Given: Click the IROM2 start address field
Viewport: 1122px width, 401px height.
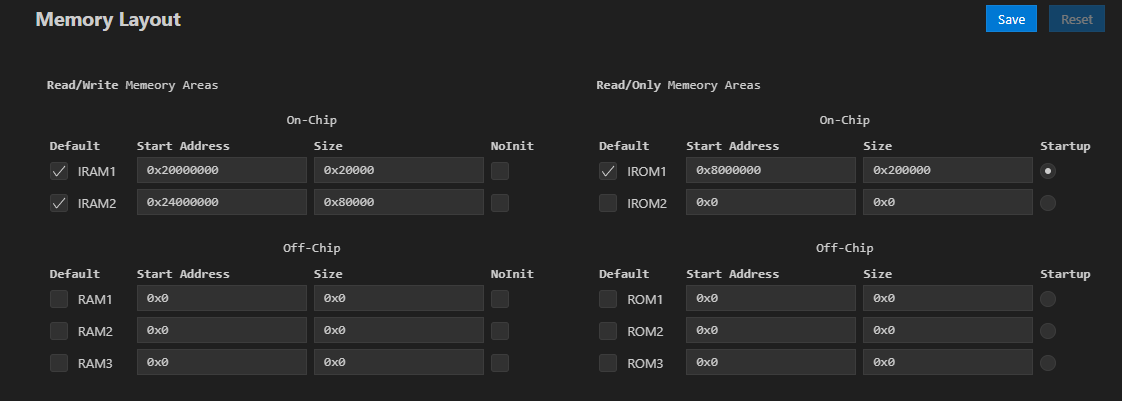Looking at the screenshot, I should pos(770,203).
